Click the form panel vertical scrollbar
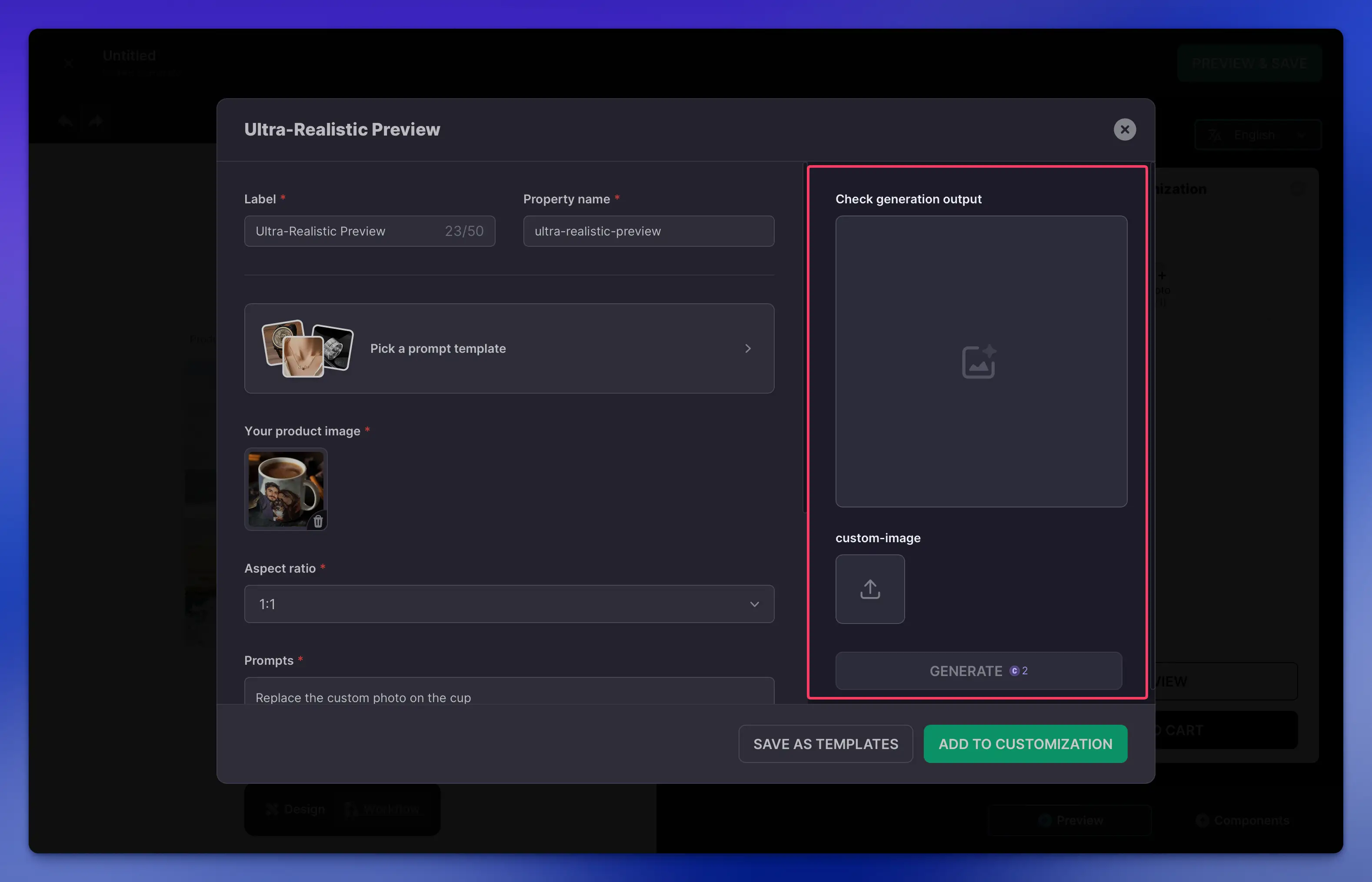Viewport: 1372px width, 882px height. tap(805, 338)
